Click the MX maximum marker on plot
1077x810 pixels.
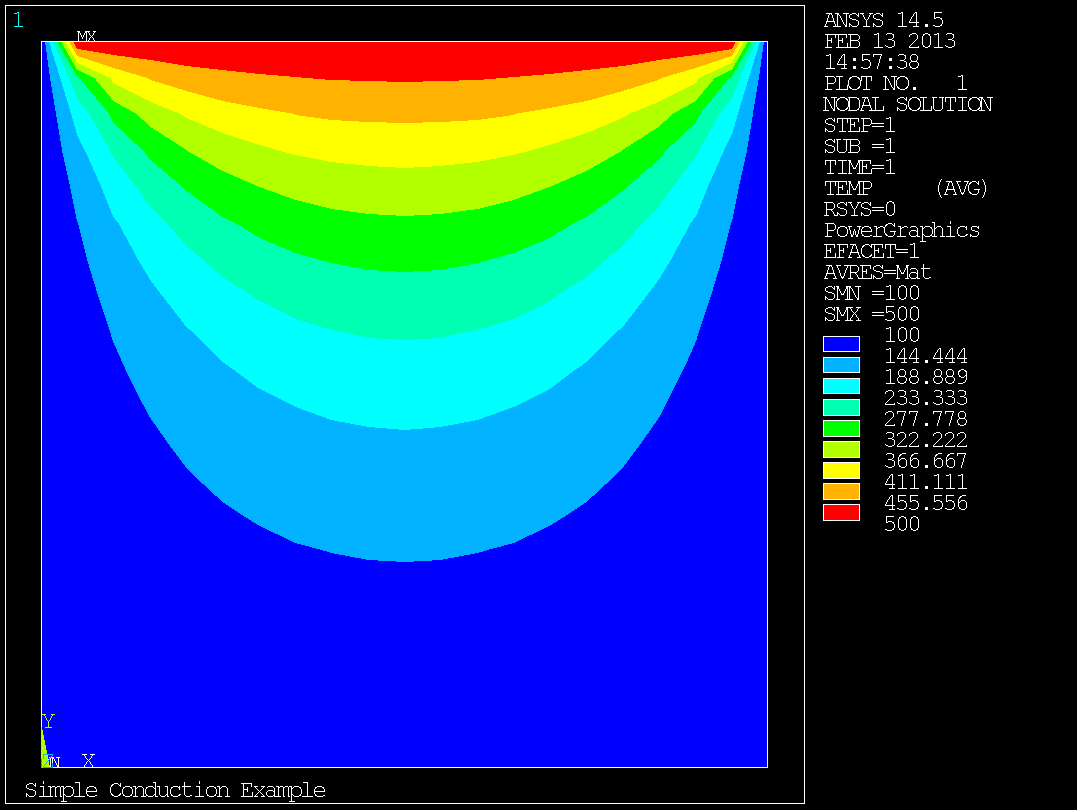coord(87,37)
